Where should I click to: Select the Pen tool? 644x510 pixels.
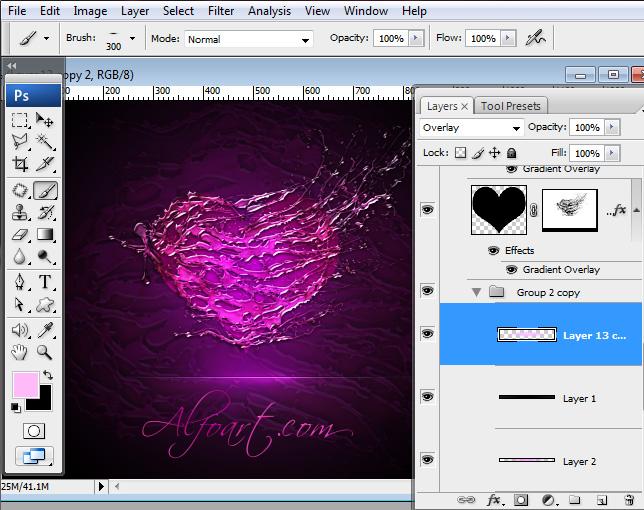tap(20, 282)
